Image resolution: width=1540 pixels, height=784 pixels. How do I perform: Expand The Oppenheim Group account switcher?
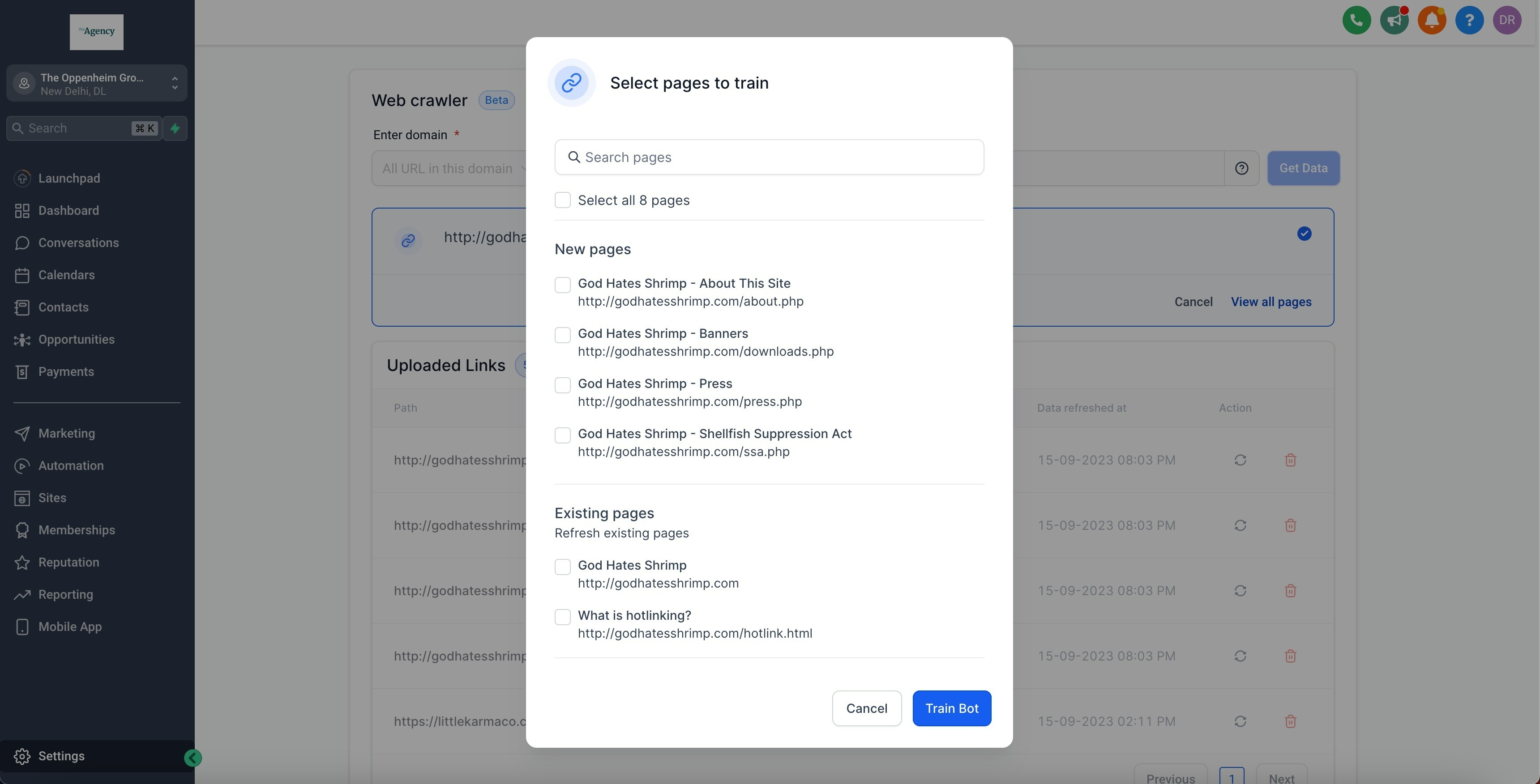(97, 84)
